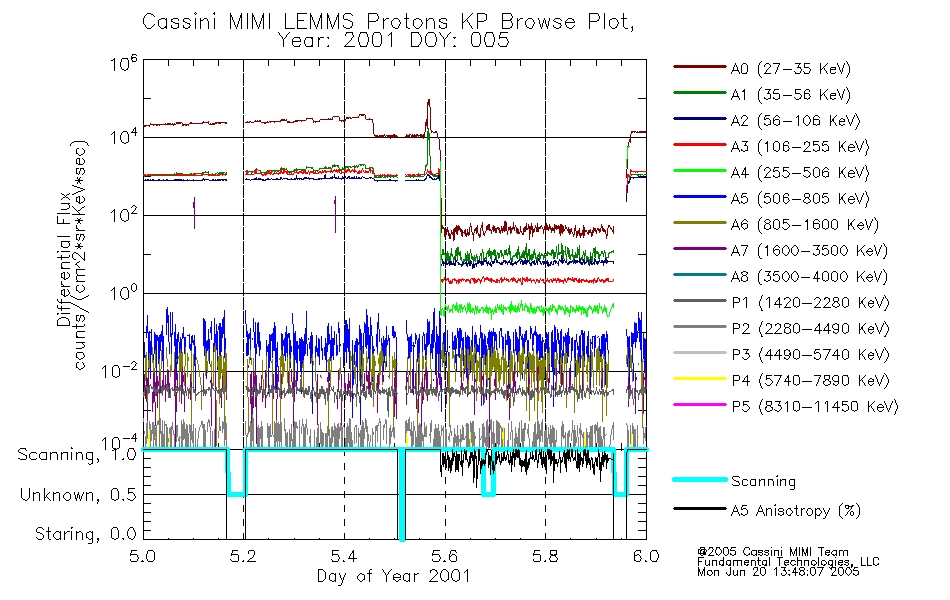Click the P1 (1420-2280 KeV) legend label
The width and height of the screenshot is (950, 600).
[810, 303]
